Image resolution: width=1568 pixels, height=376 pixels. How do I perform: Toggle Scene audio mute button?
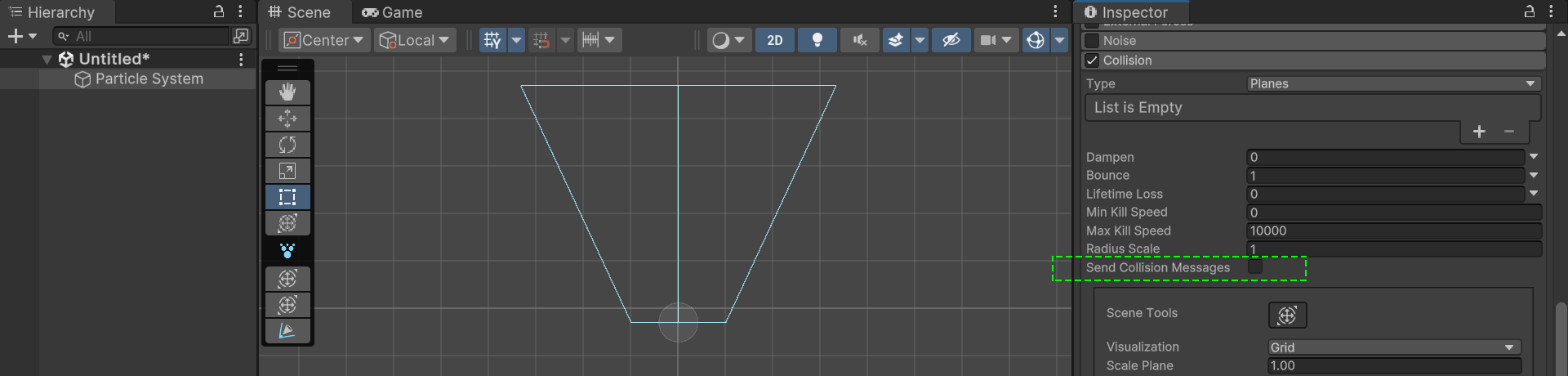click(860, 40)
